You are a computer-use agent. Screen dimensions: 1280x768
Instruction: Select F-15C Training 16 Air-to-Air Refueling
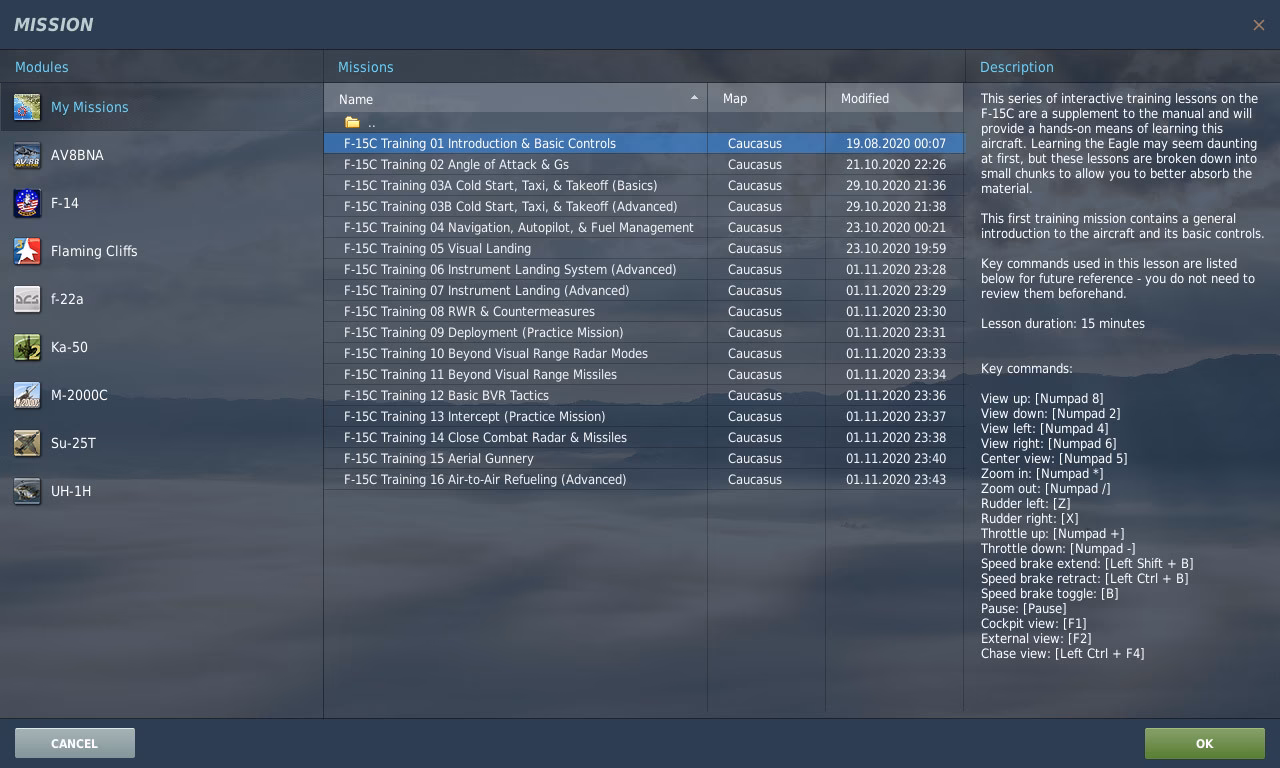click(x=486, y=479)
